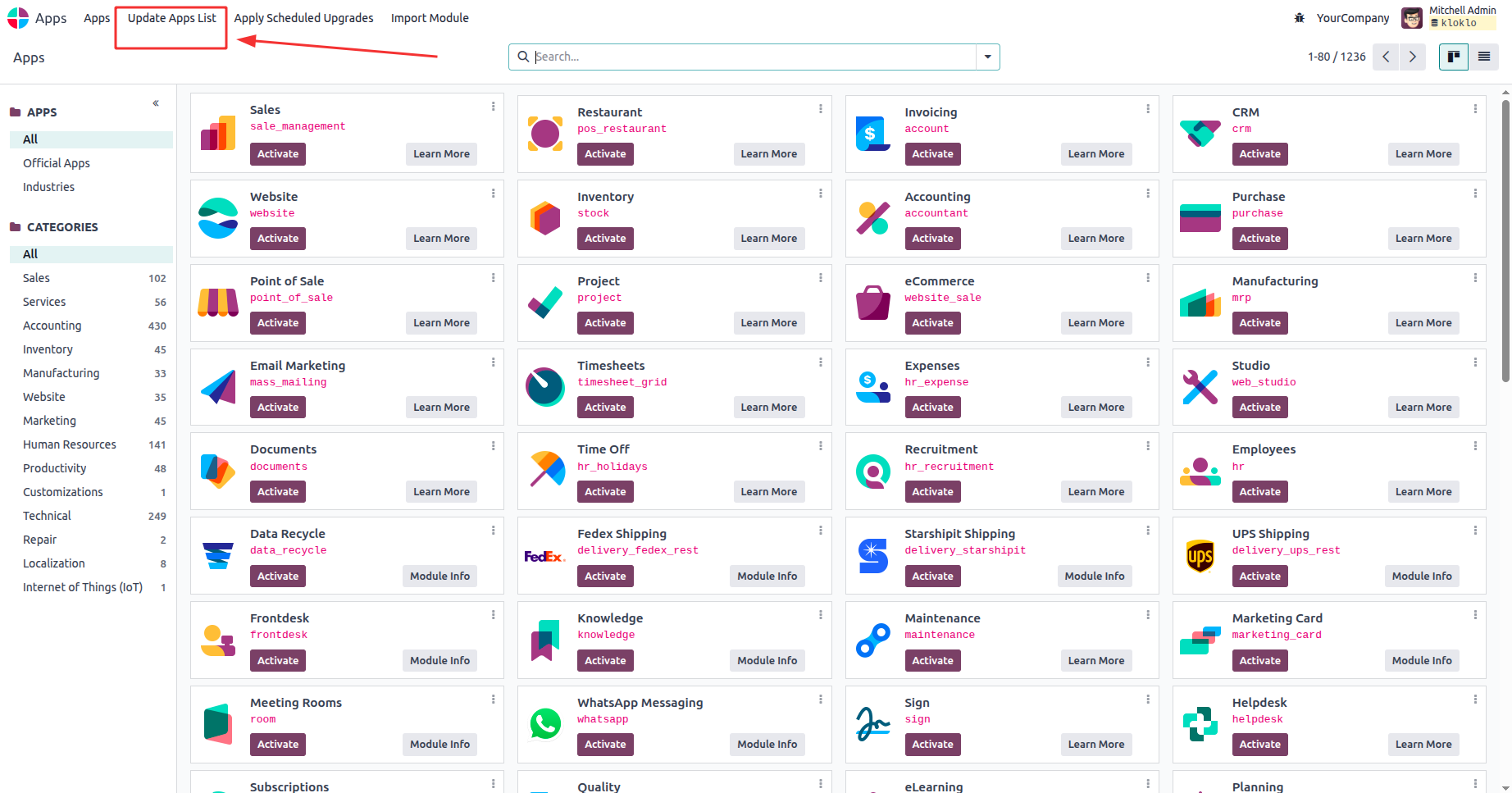1512x793 pixels.
Task: Open kebab menu on CRM card
Action: (1475, 109)
